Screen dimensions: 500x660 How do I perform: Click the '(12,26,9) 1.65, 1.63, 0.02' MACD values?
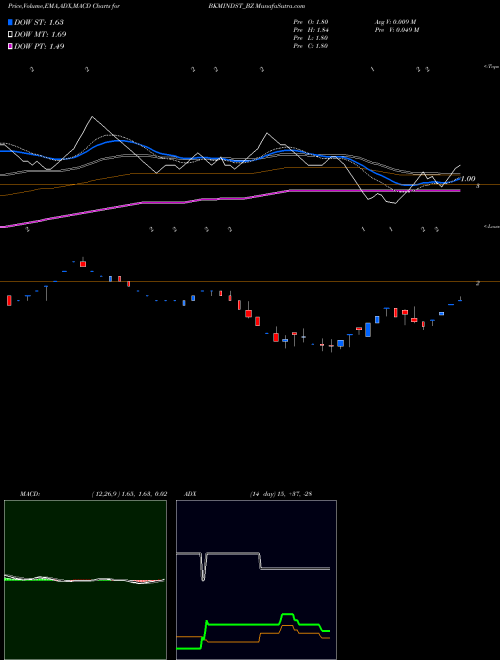click(129, 494)
